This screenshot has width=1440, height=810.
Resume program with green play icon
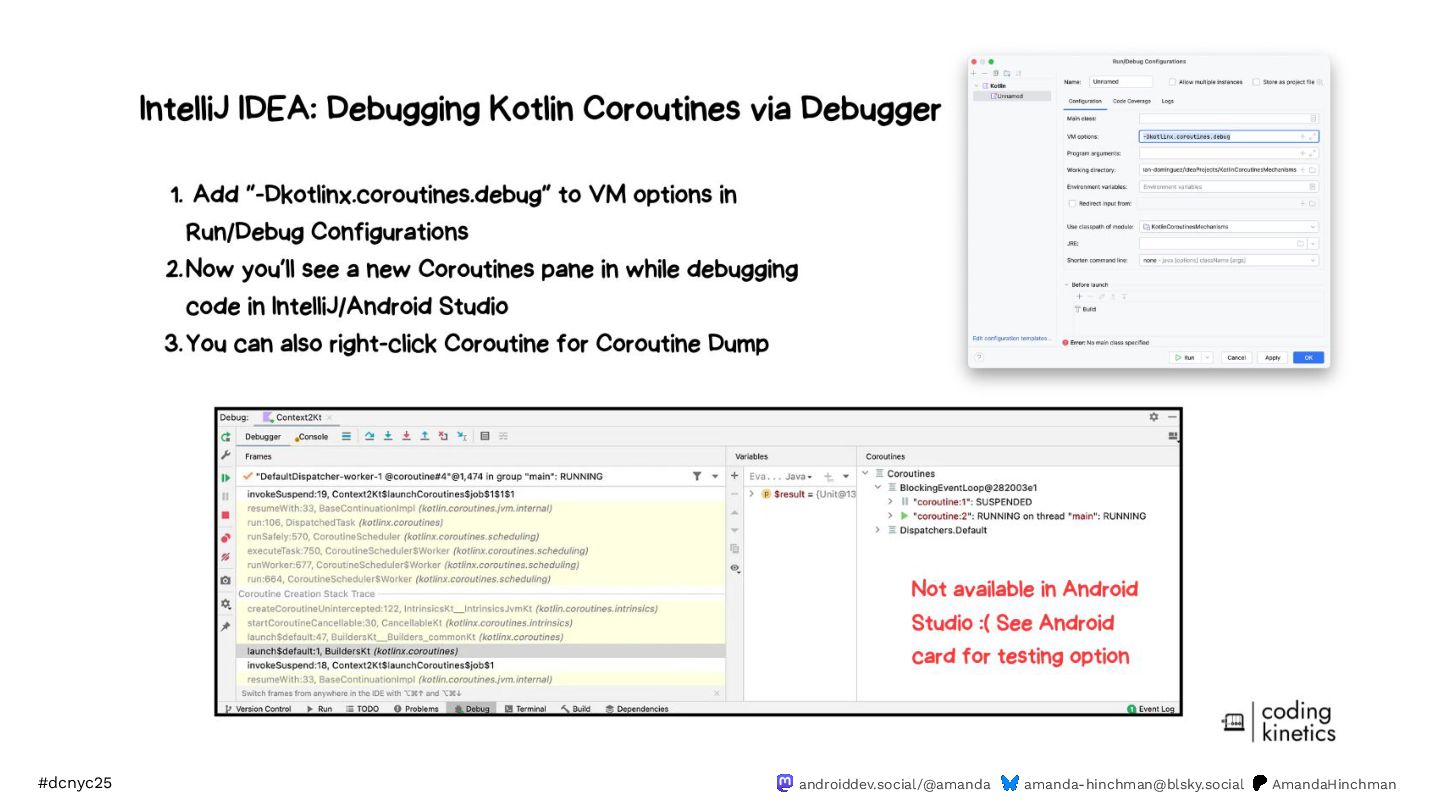click(226, 477)
